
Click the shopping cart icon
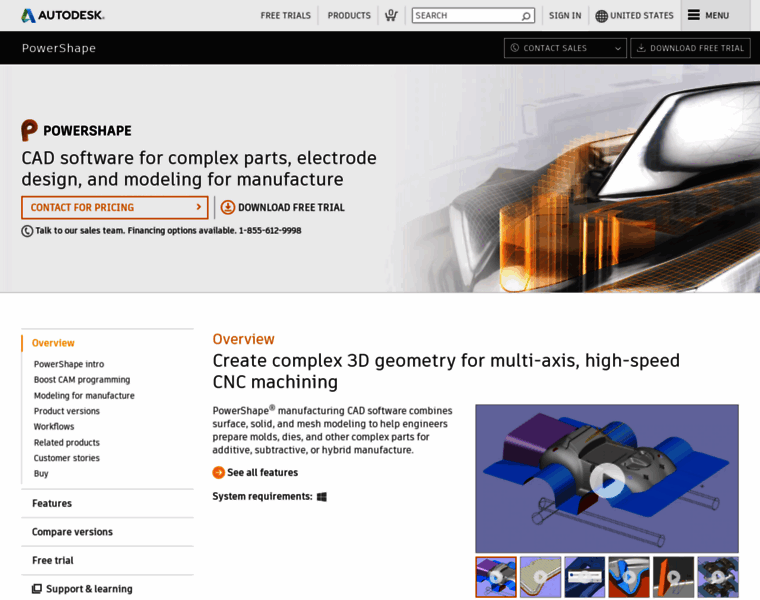391,16
